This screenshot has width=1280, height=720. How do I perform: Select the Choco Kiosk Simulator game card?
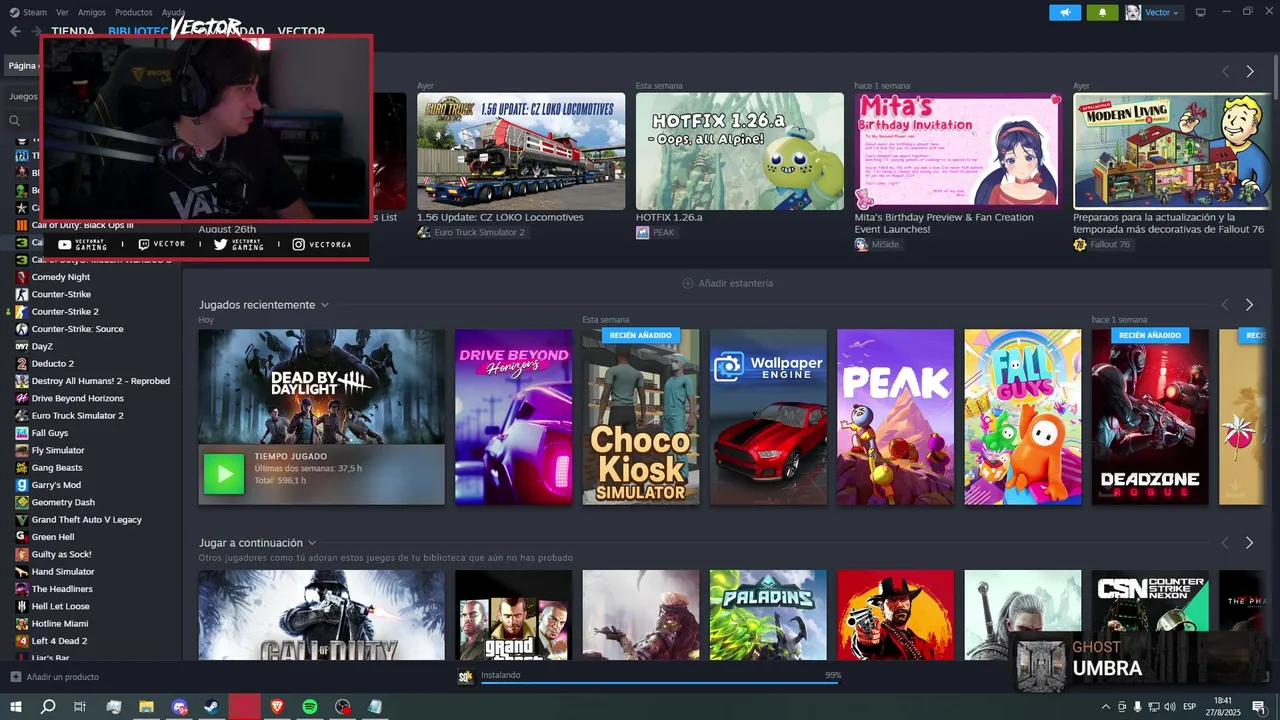coord(641,417)
